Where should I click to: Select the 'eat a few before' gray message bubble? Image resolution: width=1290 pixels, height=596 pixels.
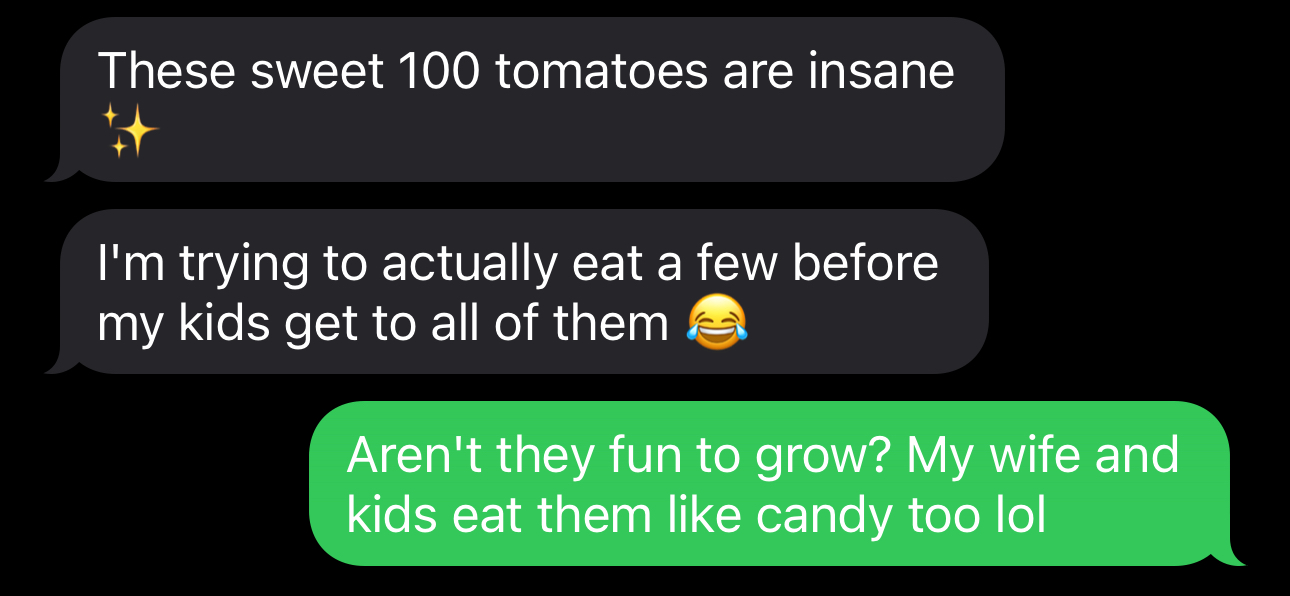(x=516, y=291)
